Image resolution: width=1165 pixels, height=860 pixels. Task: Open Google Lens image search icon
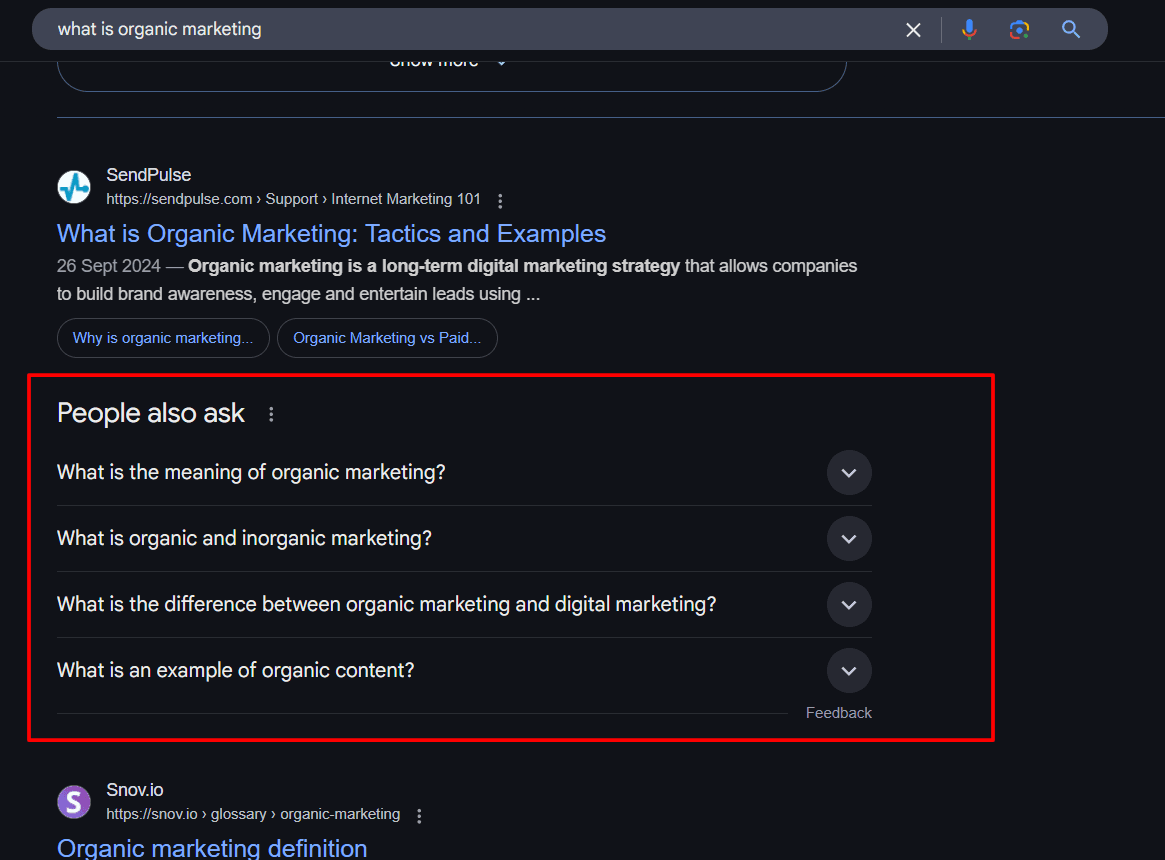[1019, 30]
